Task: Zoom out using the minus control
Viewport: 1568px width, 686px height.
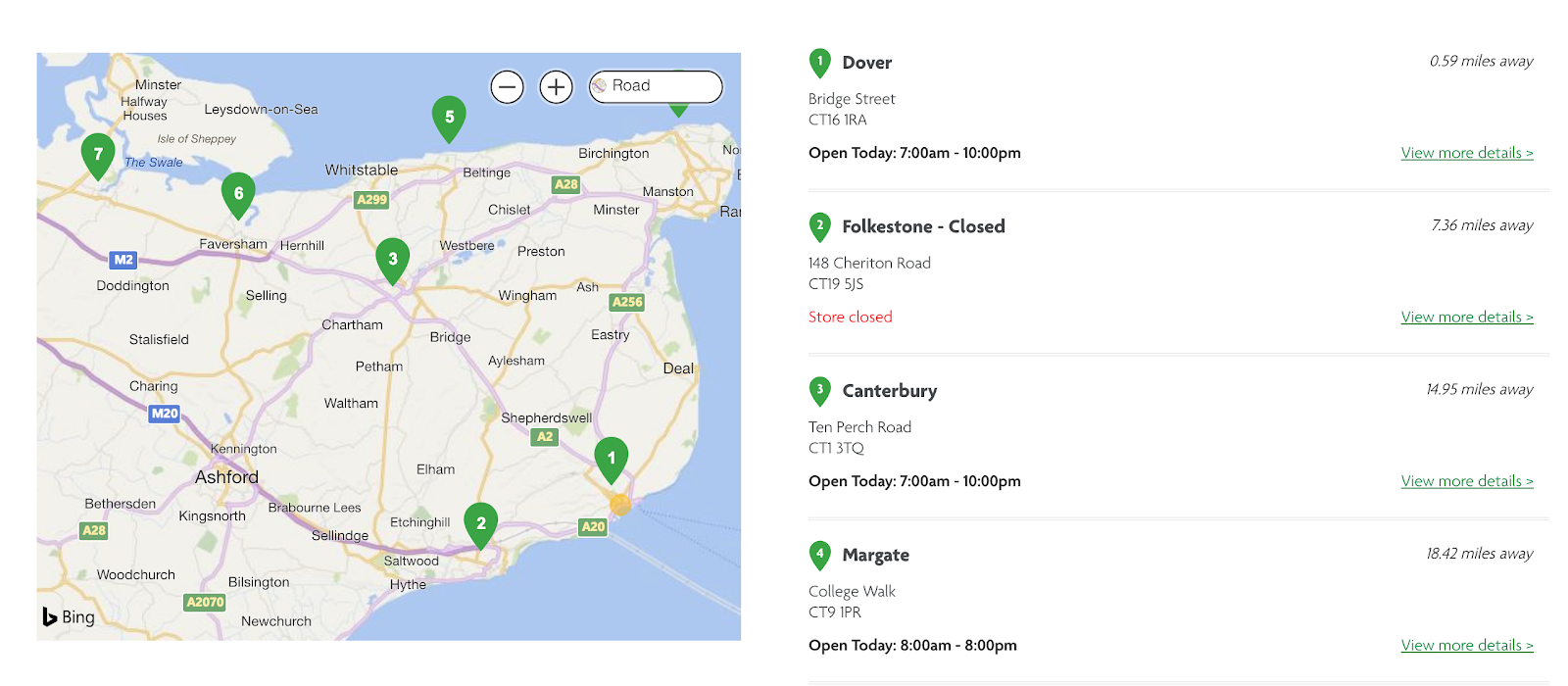Action: (x=507, y=86)
